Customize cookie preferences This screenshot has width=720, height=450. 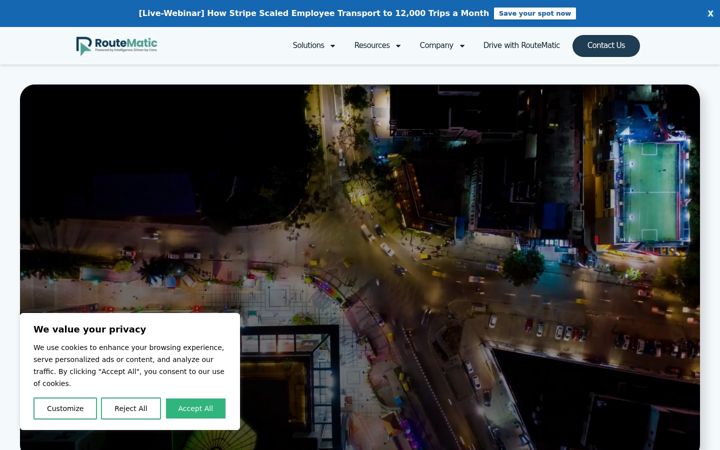point(65,408)
